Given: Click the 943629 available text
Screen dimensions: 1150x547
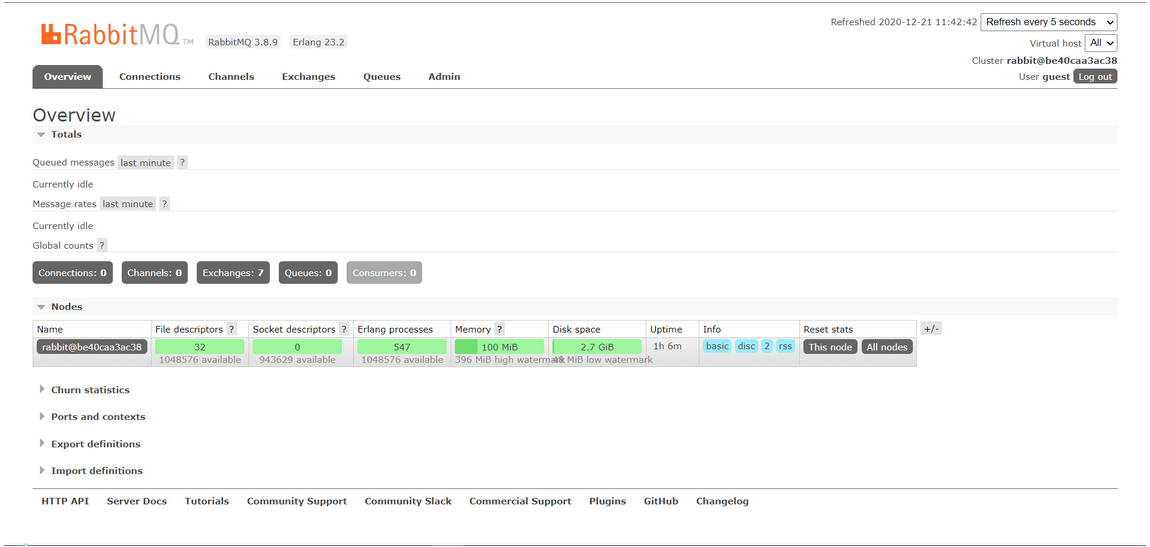Looking at the screenshot, I should coord(297,360).
